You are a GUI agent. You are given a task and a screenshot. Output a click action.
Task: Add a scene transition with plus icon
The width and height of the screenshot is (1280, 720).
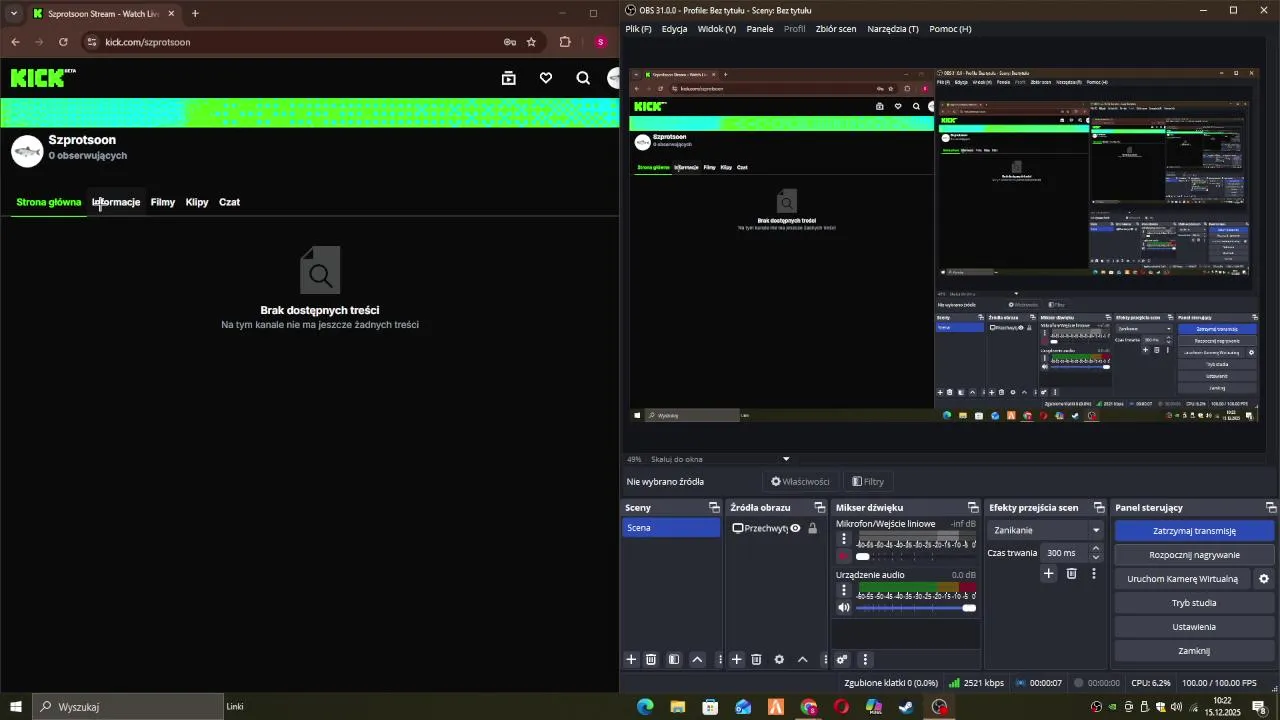(x=1049, y=574)
